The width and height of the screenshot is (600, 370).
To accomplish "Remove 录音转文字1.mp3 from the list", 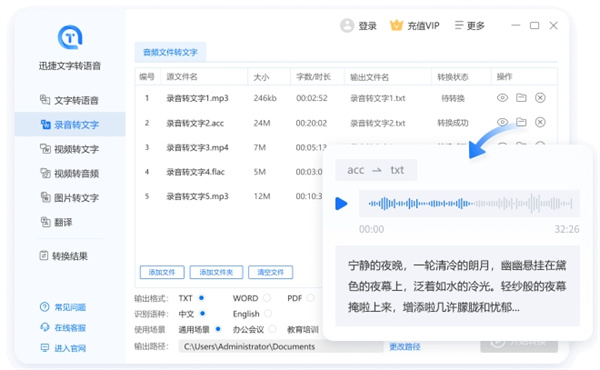I will [x=540, y=98].
